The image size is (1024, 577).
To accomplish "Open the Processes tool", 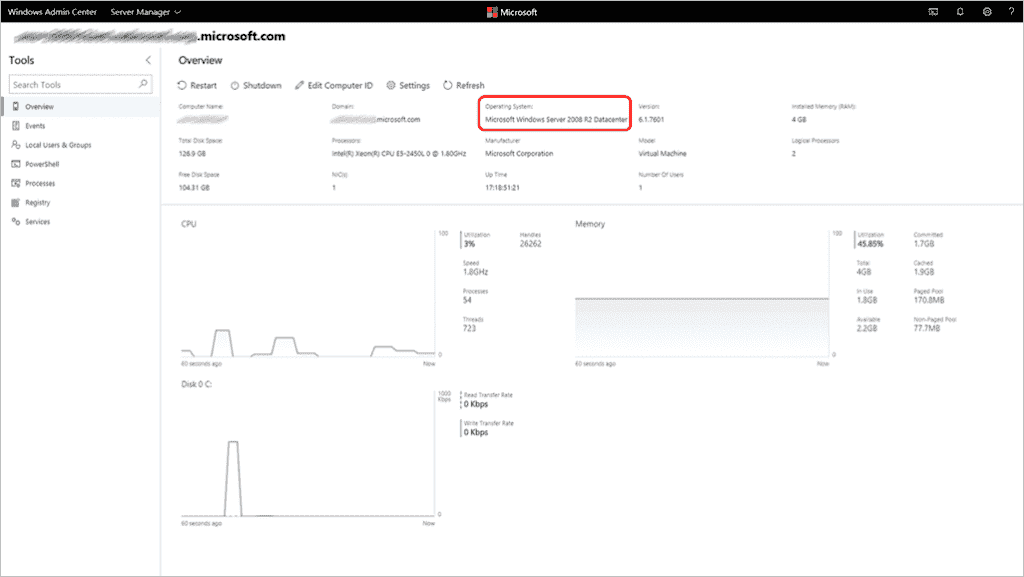I will (40, 183).
